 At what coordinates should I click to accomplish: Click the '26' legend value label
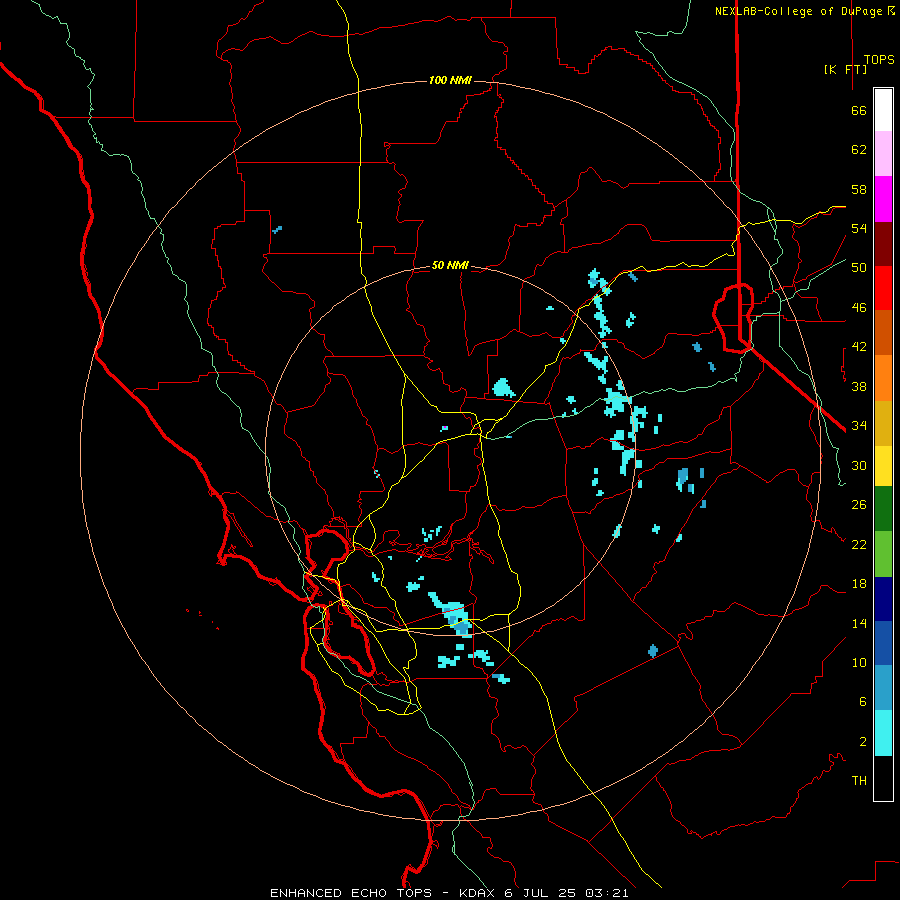[859, 505]
